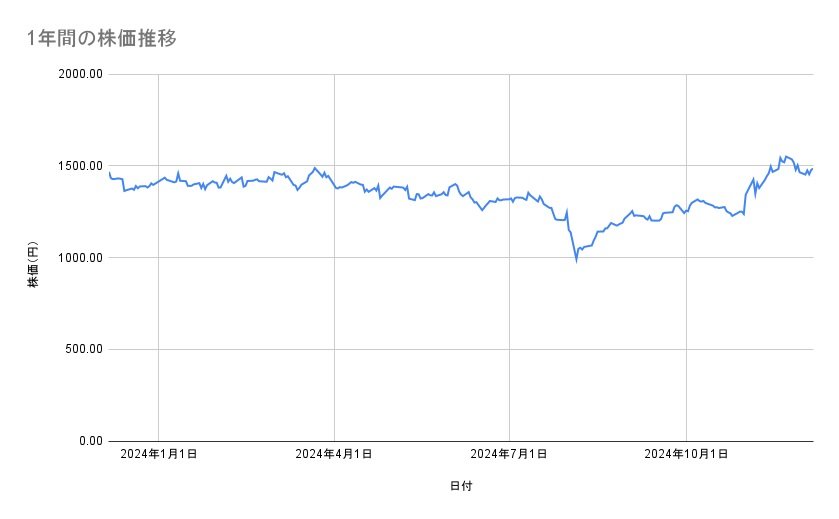
Task: Click the line's peak just before 2024年4月1日
Action: (315, 168)
